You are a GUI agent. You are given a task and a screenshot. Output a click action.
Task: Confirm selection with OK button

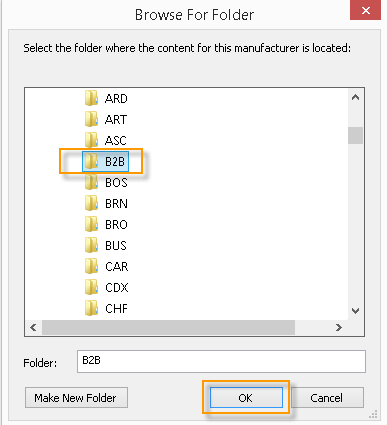(246, 398)
